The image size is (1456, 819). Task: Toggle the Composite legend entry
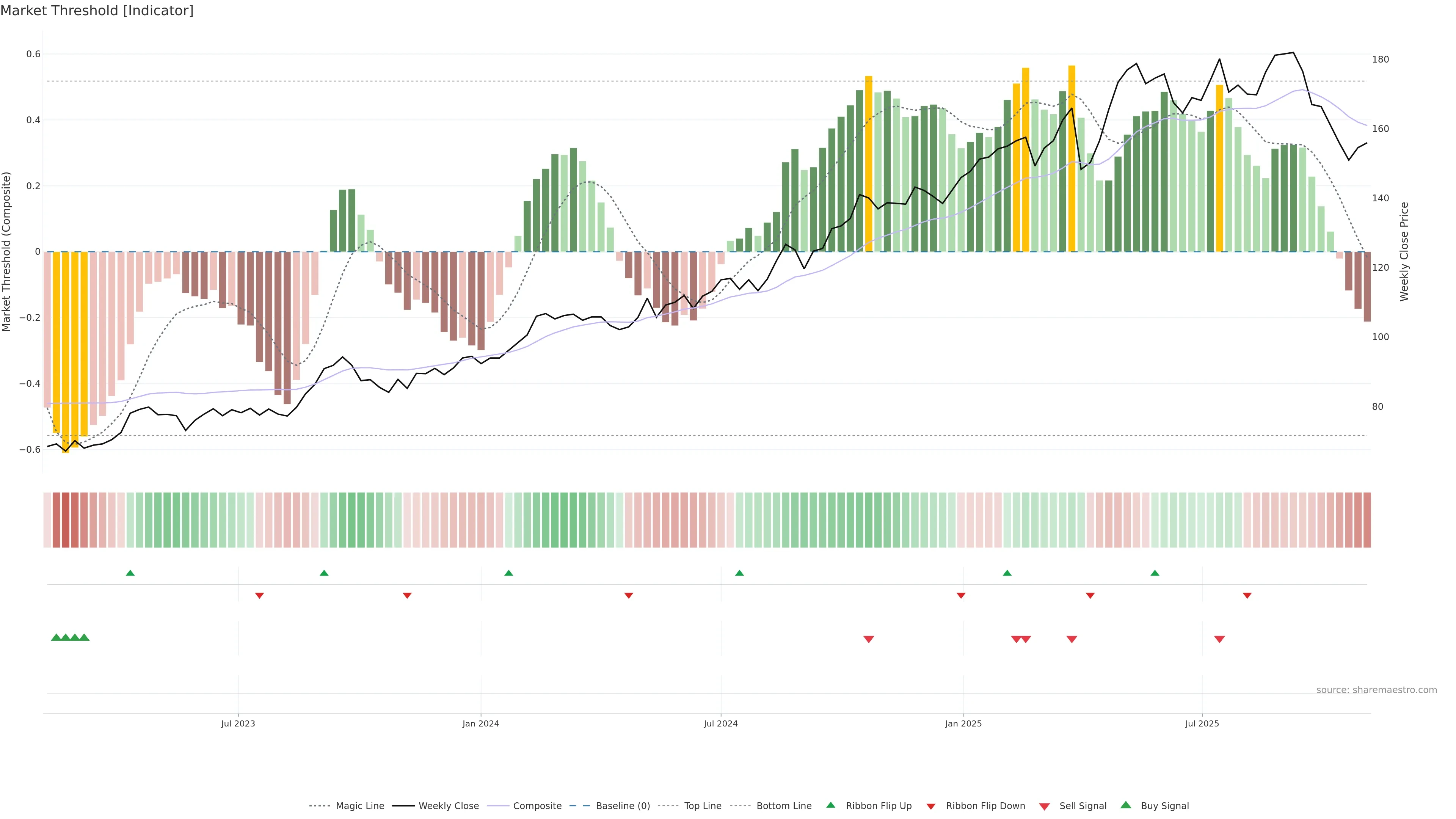537,806
